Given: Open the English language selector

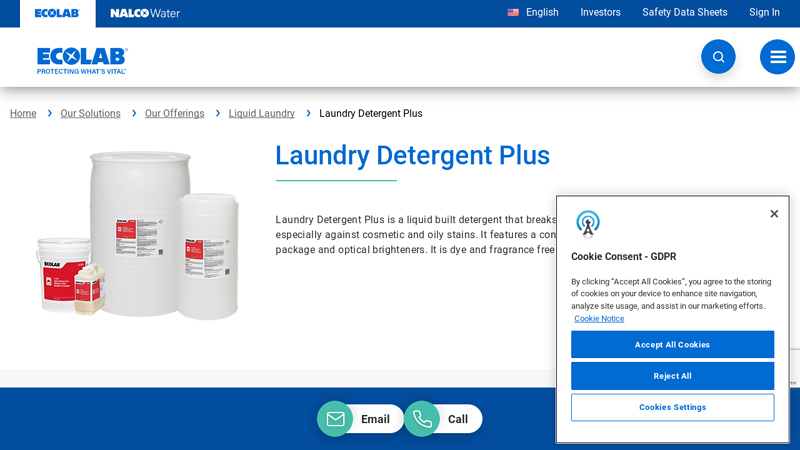Looking at the screenshot, I should coord(542,12).
